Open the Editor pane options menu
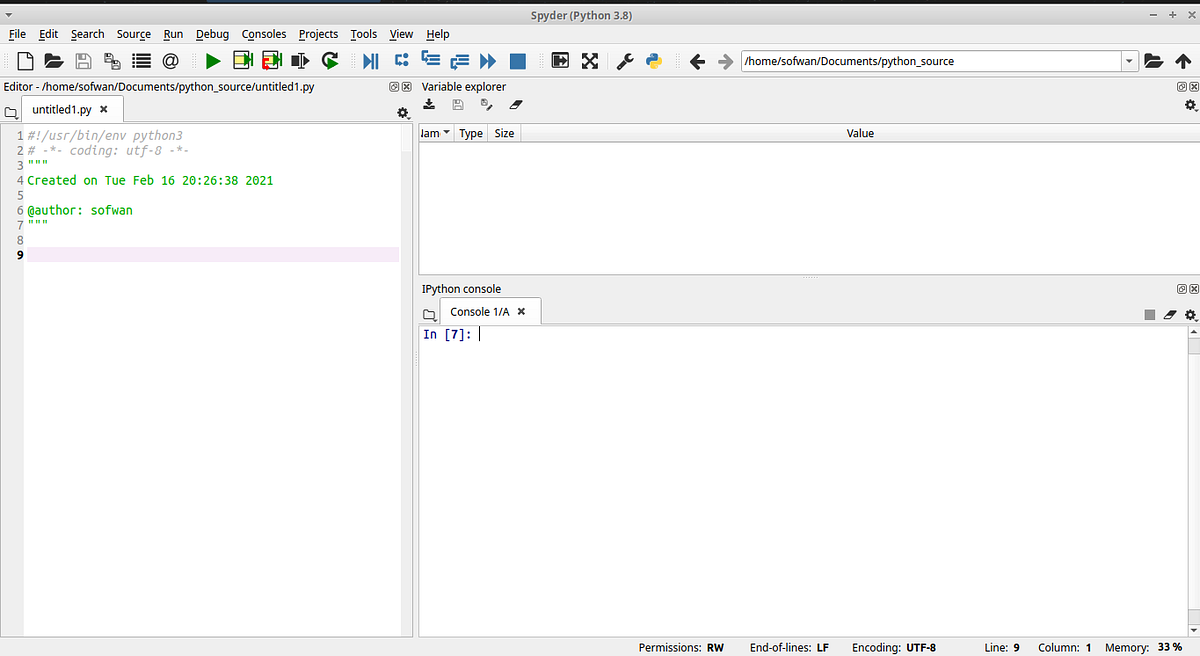 tap(403, 113)
